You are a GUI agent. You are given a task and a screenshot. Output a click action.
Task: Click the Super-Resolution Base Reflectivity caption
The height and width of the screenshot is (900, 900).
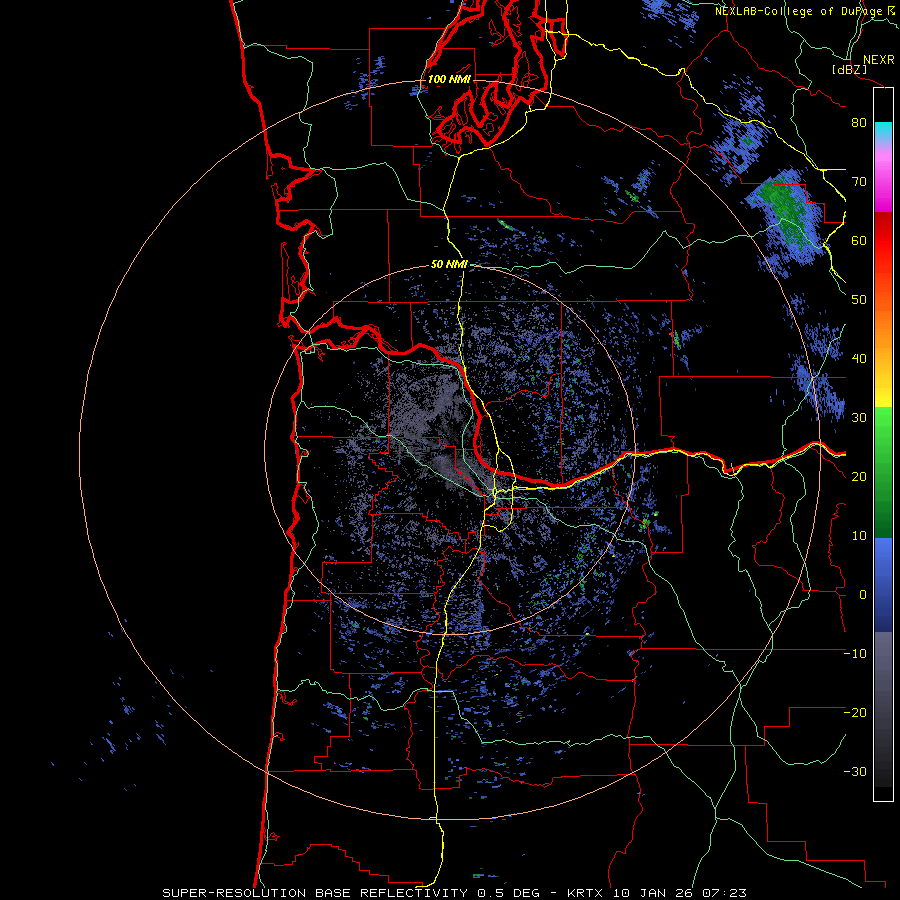pos(455,893)
